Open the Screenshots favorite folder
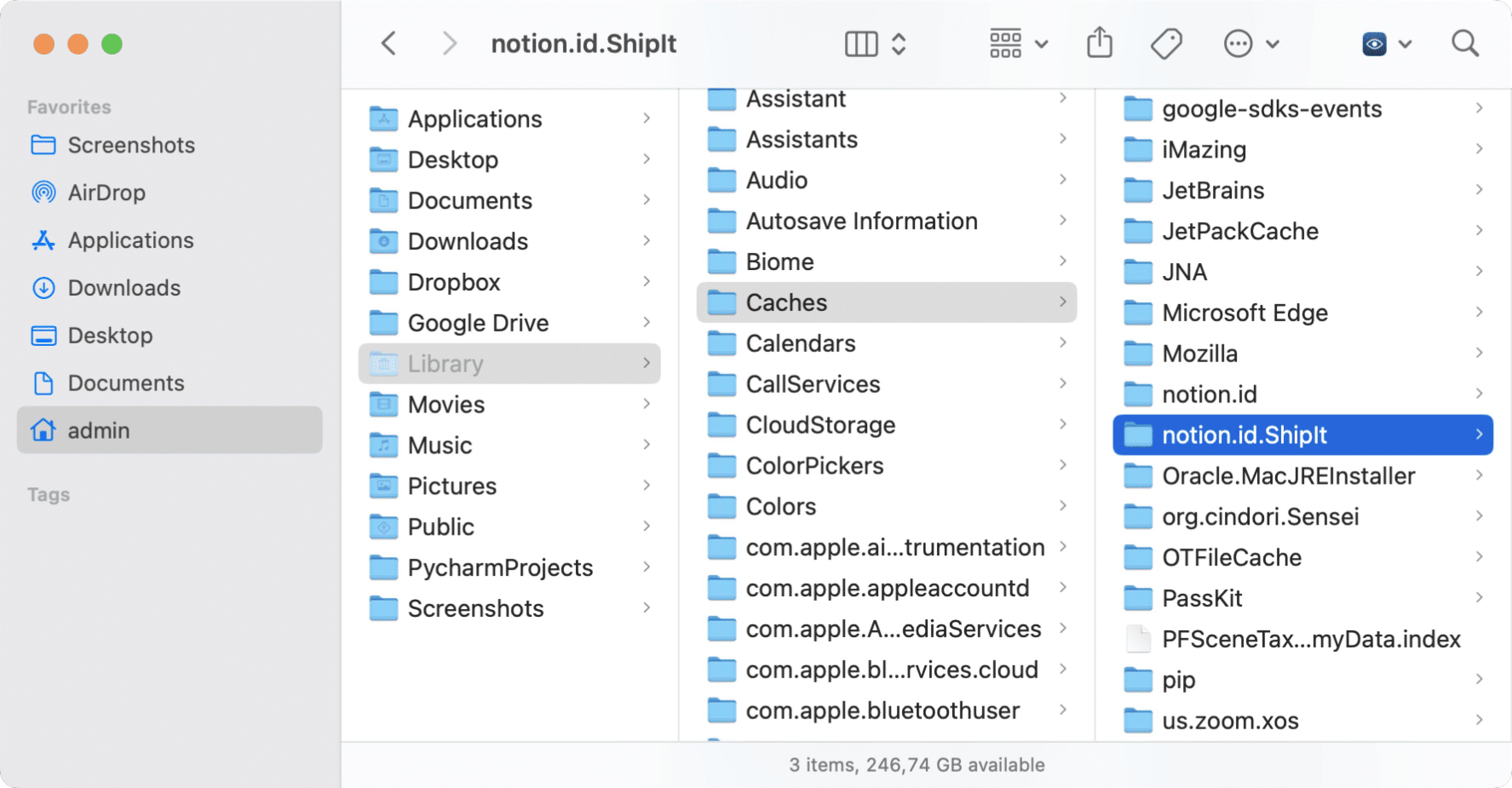The height and width of the screenshot is (788, 1512). pyautogui.click(x=132, y=144)
